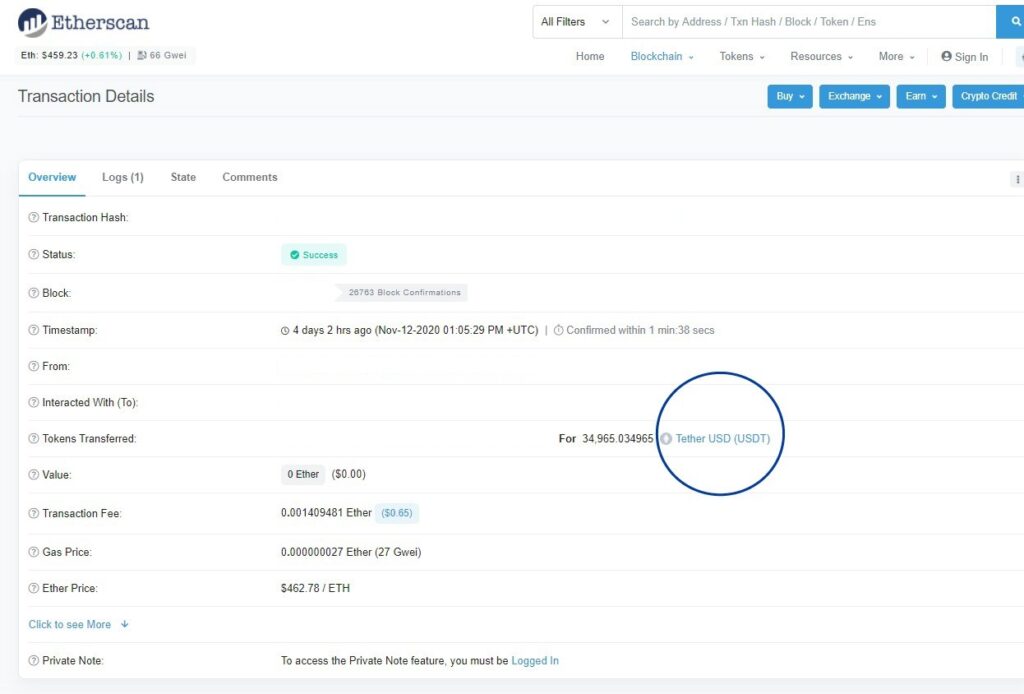Expand the Resources menu
The image size is (1024, 694).
(822, 57)
